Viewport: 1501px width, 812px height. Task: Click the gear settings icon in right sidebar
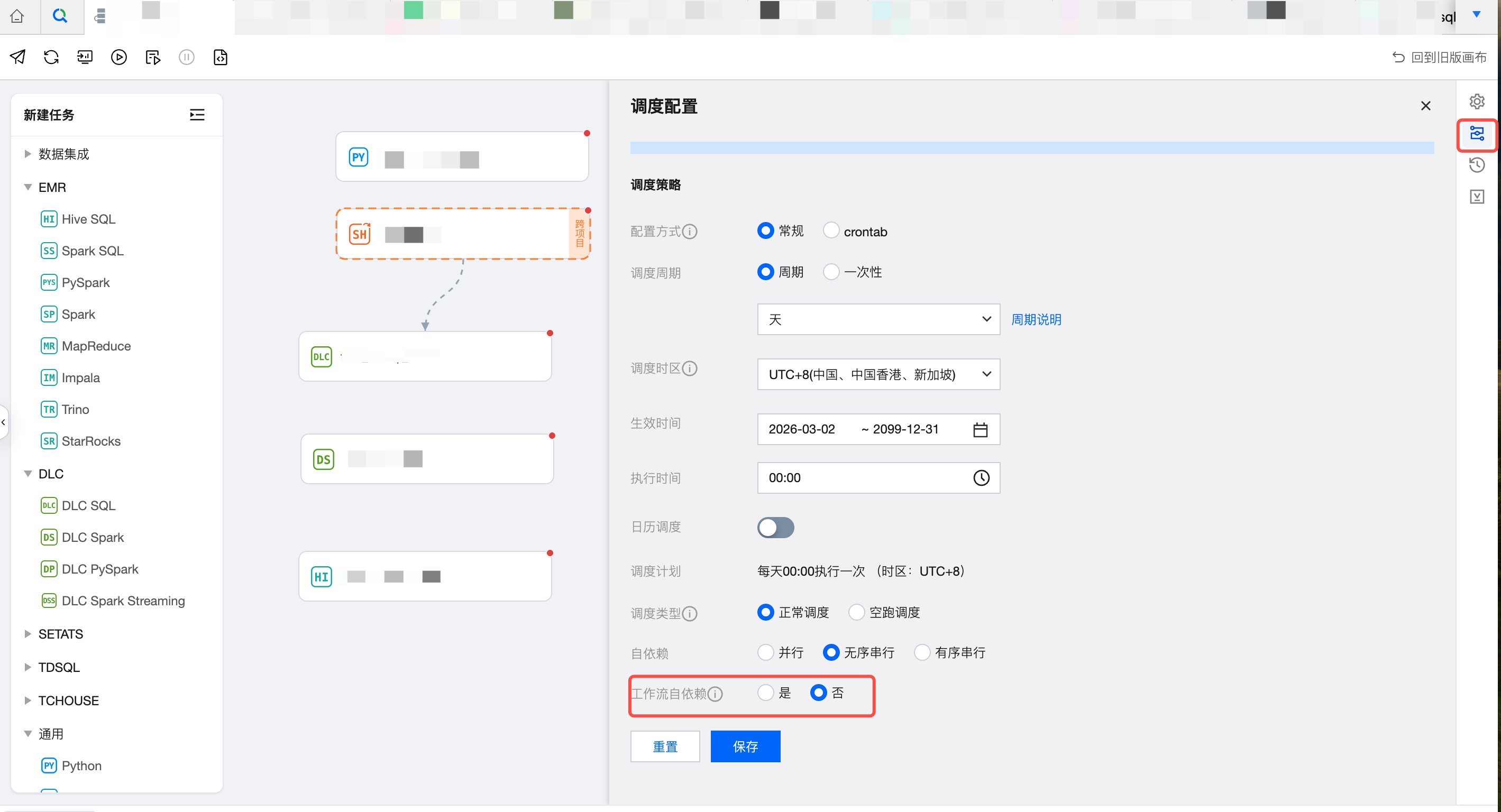(x=1476, y=101)
